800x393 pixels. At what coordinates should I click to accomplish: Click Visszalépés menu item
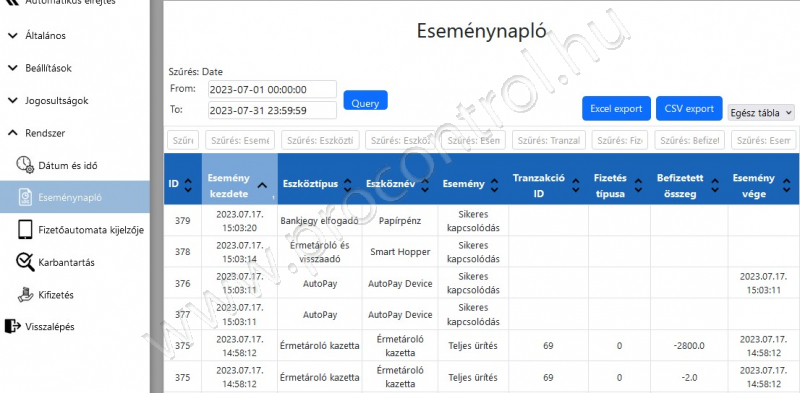click(74, 326)
